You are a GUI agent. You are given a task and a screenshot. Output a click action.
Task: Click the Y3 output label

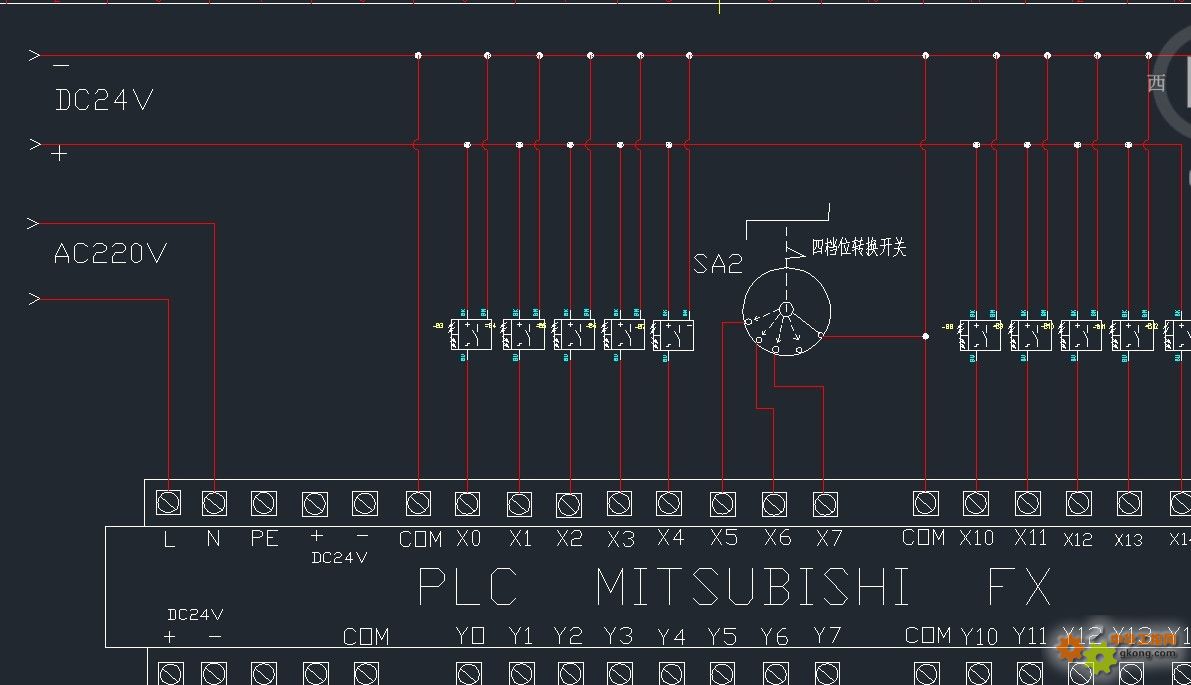pyautogui.click(x=618, y=635)
